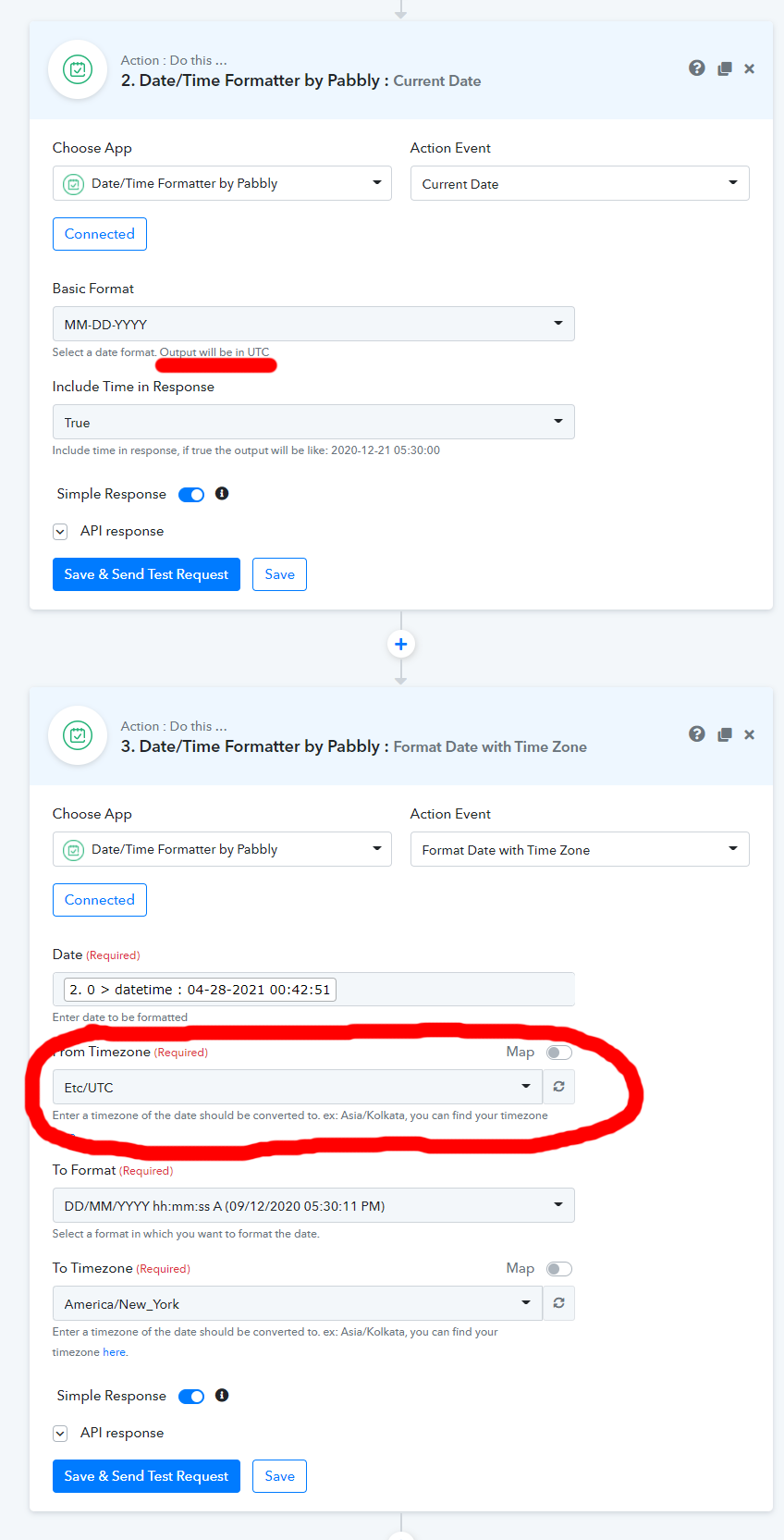This screenshot has height=1540, width=784.
Task: Open To Format dropdown
Action: (x=313, y=1205)
